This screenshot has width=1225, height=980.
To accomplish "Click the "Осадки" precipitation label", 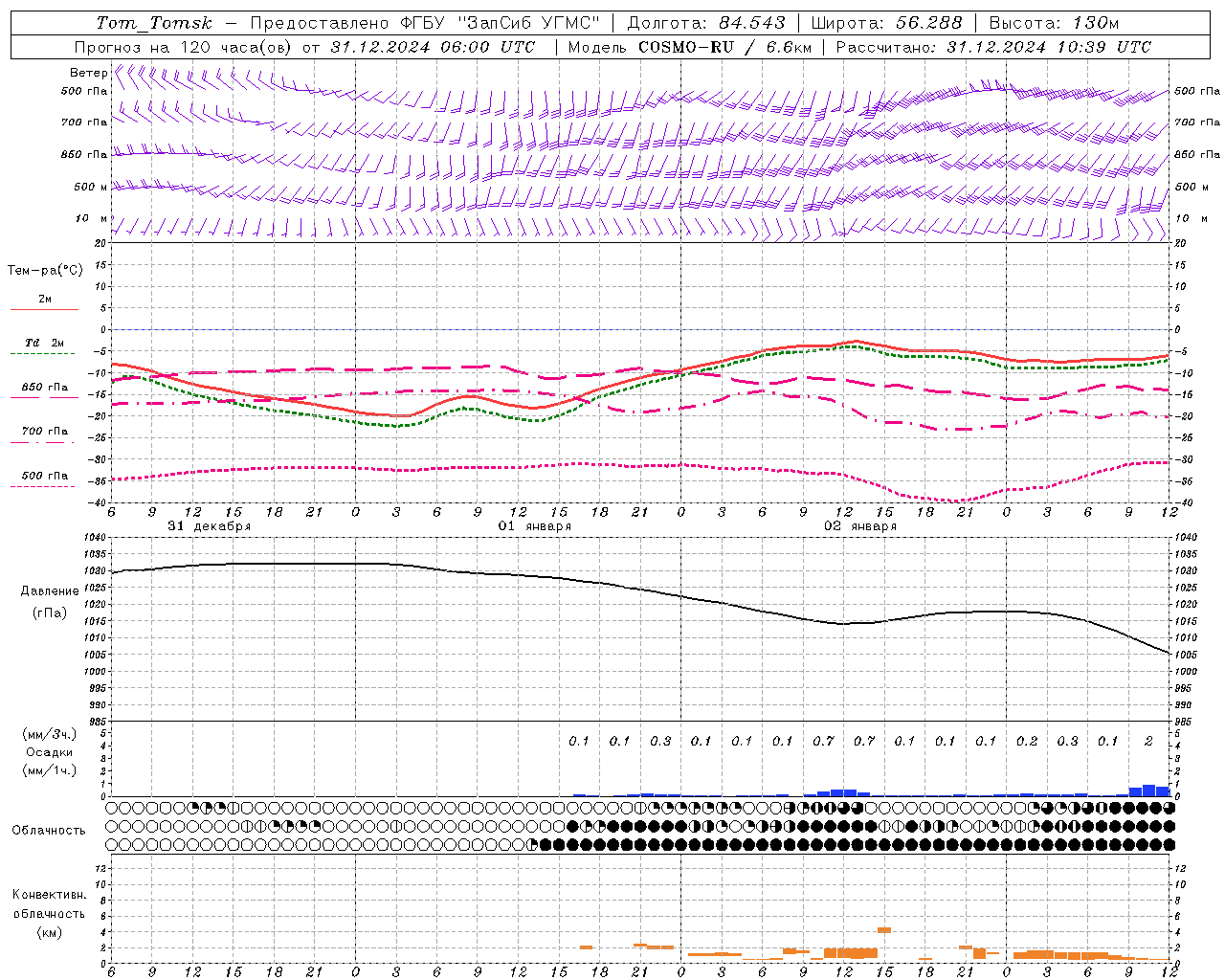I will tap(50, 752).
